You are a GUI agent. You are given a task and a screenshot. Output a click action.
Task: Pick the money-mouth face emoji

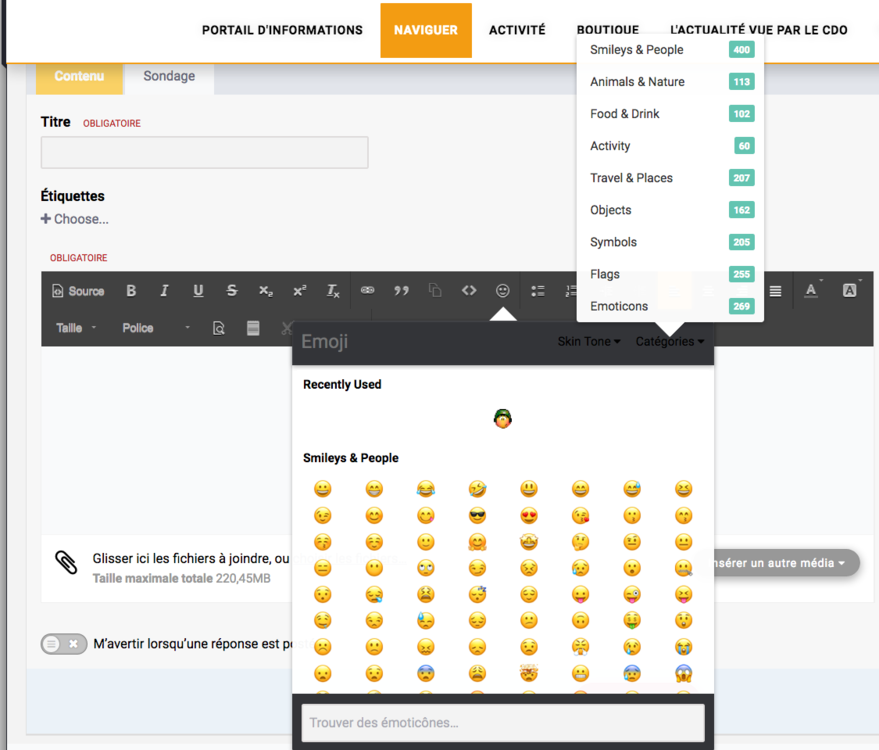[632, 621]
